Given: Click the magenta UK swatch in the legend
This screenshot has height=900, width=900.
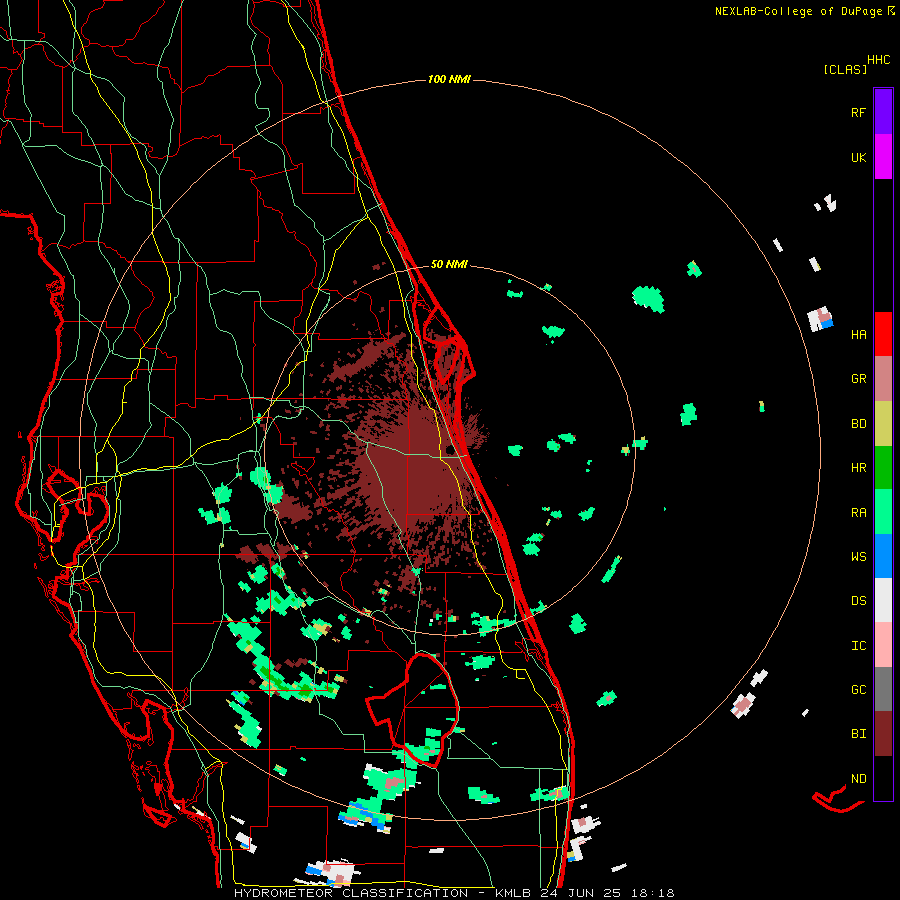Looking at the screenshot, I should 883,157.
